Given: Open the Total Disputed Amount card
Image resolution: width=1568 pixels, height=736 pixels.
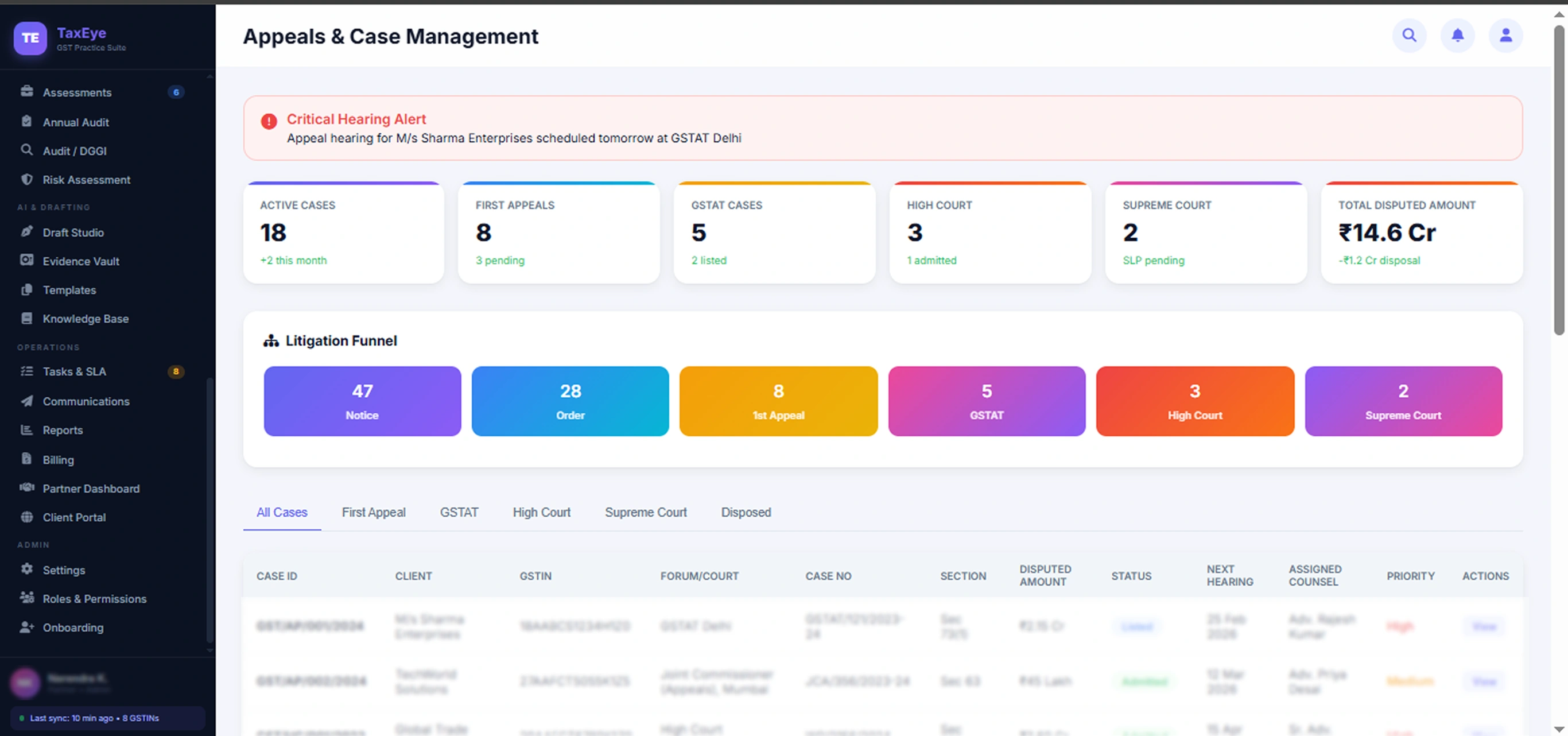Looking at the screenshot, I should (x=1421, y=233).
